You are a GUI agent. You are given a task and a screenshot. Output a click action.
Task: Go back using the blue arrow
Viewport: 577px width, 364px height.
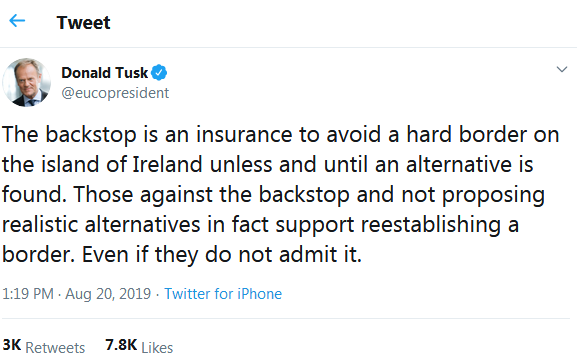click(x=17, y=21)
